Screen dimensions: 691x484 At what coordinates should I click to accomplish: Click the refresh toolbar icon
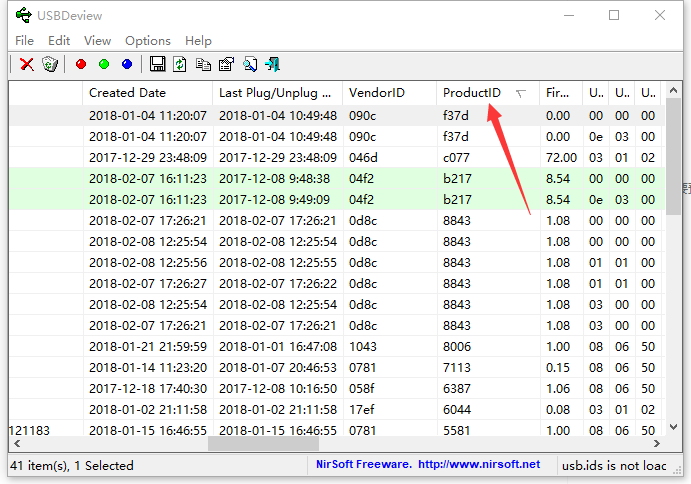(x=180, y=64)
